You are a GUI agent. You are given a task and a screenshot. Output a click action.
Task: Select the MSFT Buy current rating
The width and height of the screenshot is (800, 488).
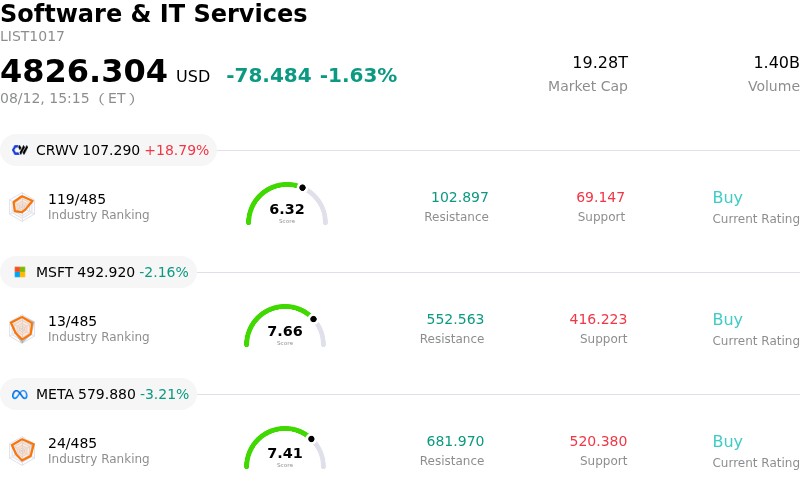pos(728,320)
